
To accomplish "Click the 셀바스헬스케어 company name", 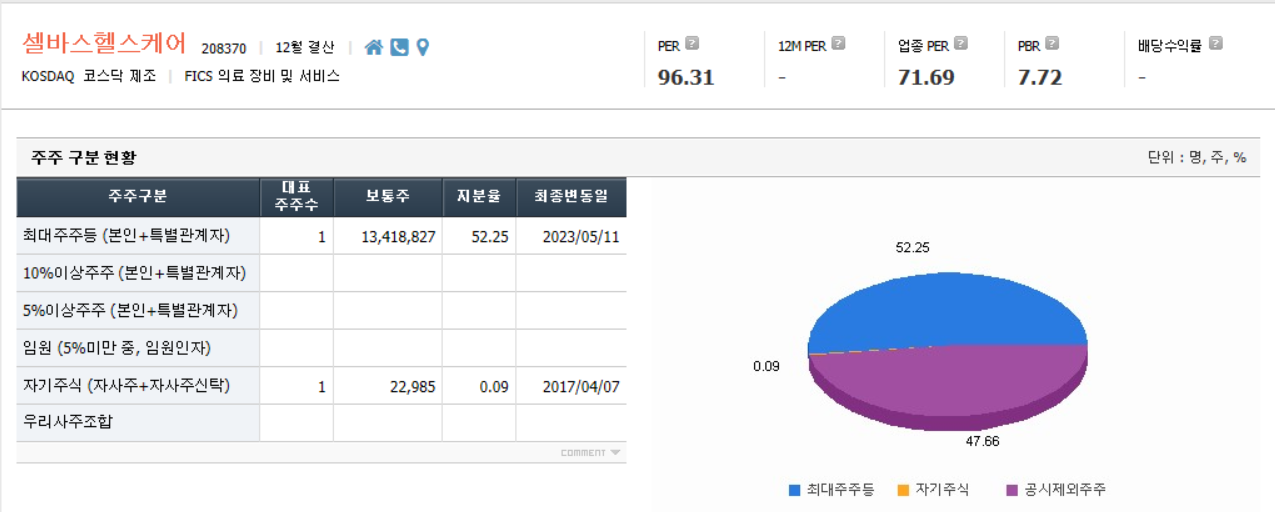I will (104, 44).
